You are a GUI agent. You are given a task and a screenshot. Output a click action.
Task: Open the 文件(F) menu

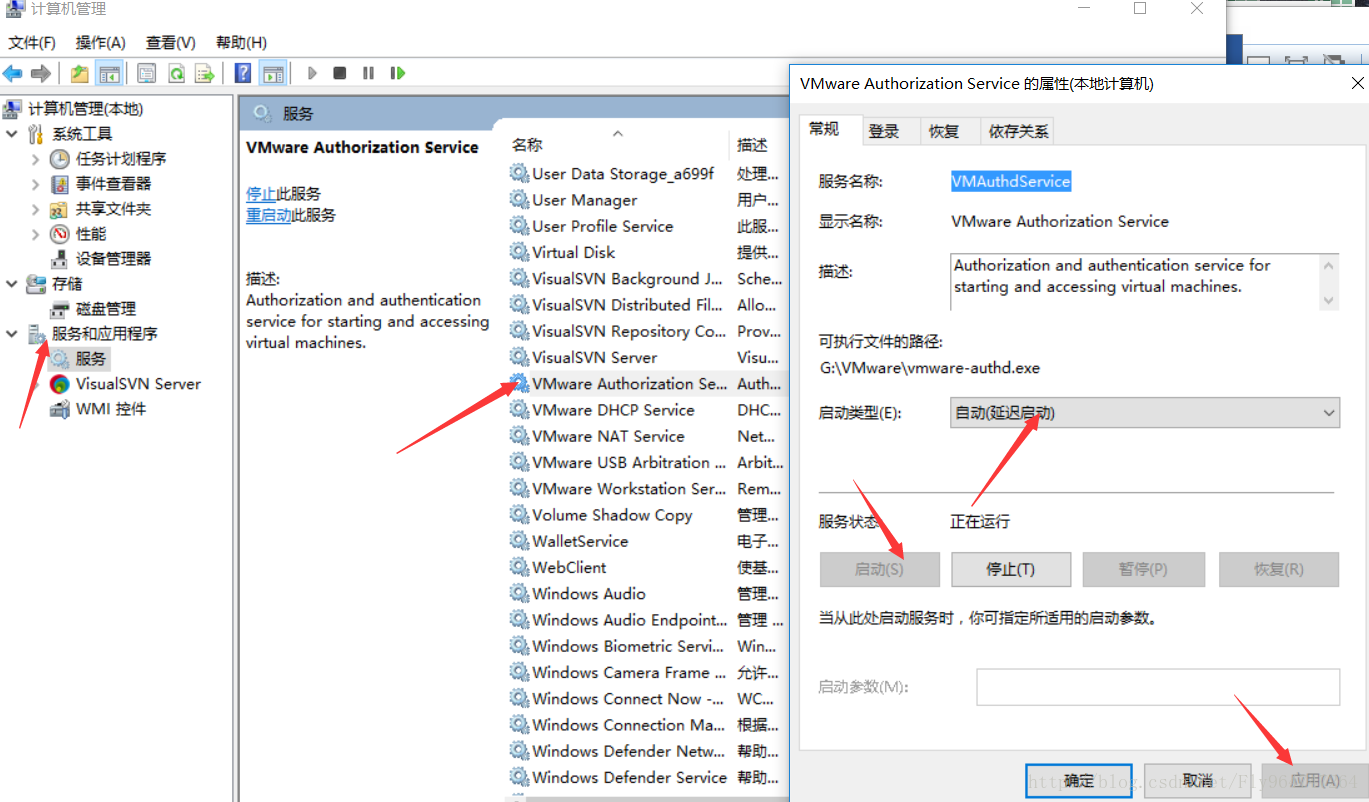coord(32,42)
